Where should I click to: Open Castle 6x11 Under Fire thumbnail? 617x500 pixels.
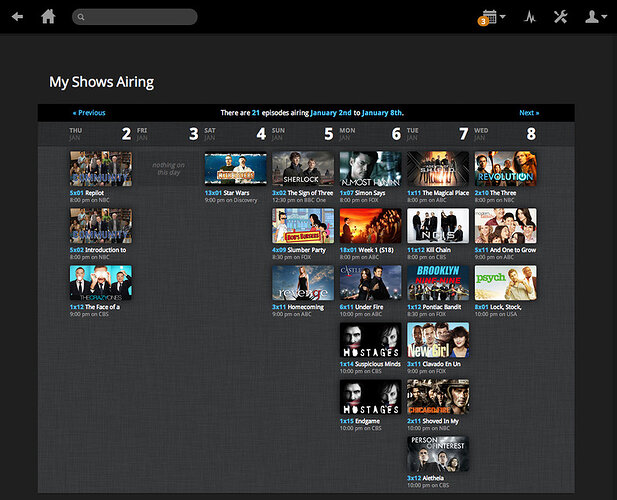click(x=371, y=283)
